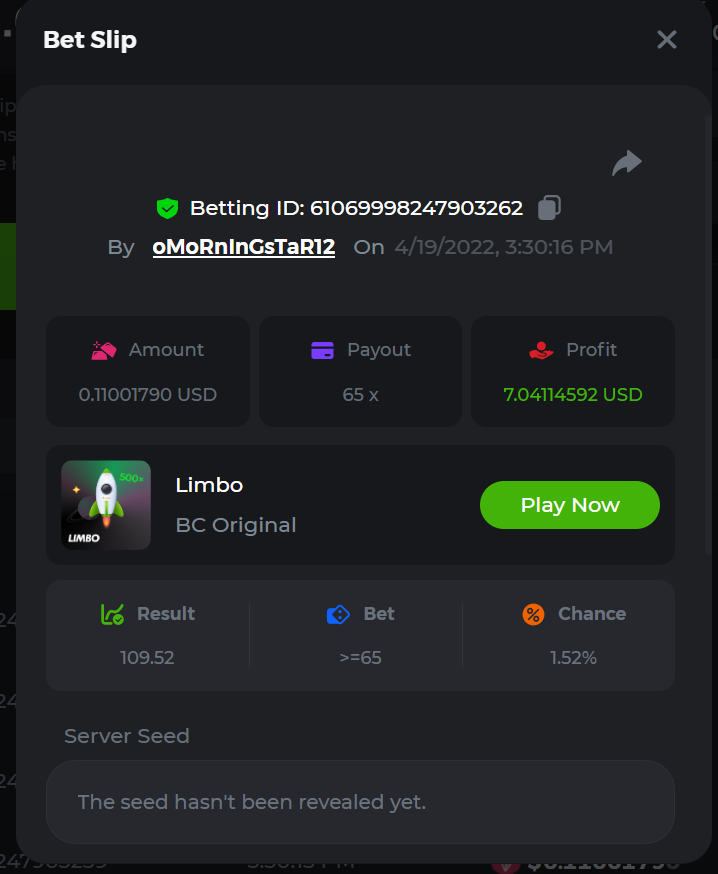Click the Amount money icon
718x874 pixels.
104,350
